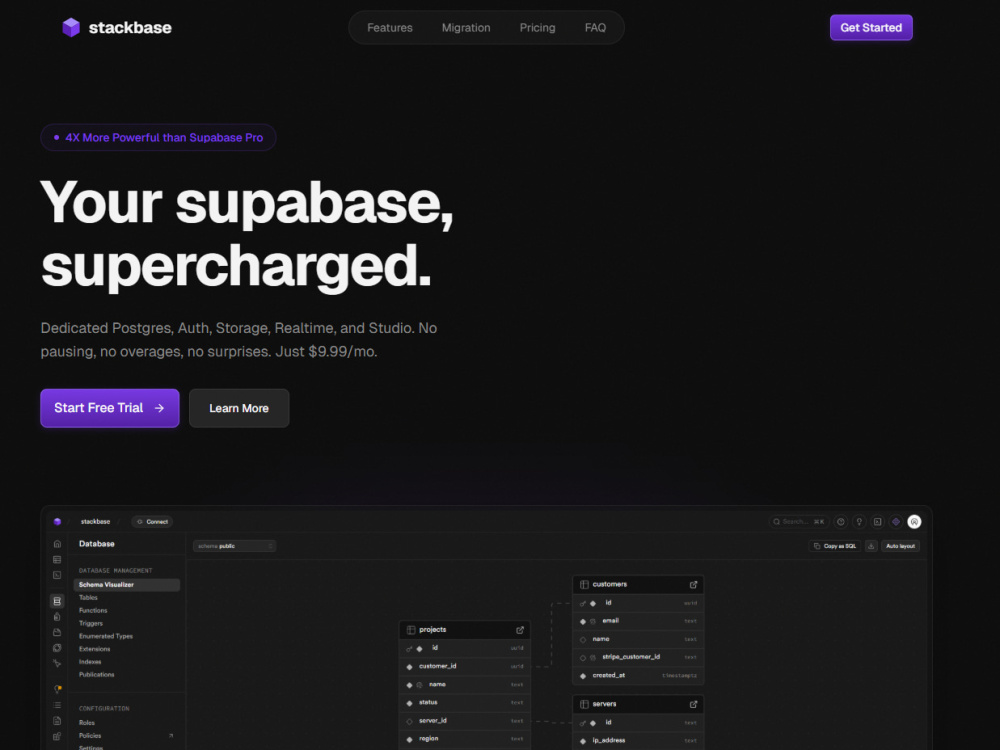Open the Authentication lock sidebar icon

[x=57, y=617]
